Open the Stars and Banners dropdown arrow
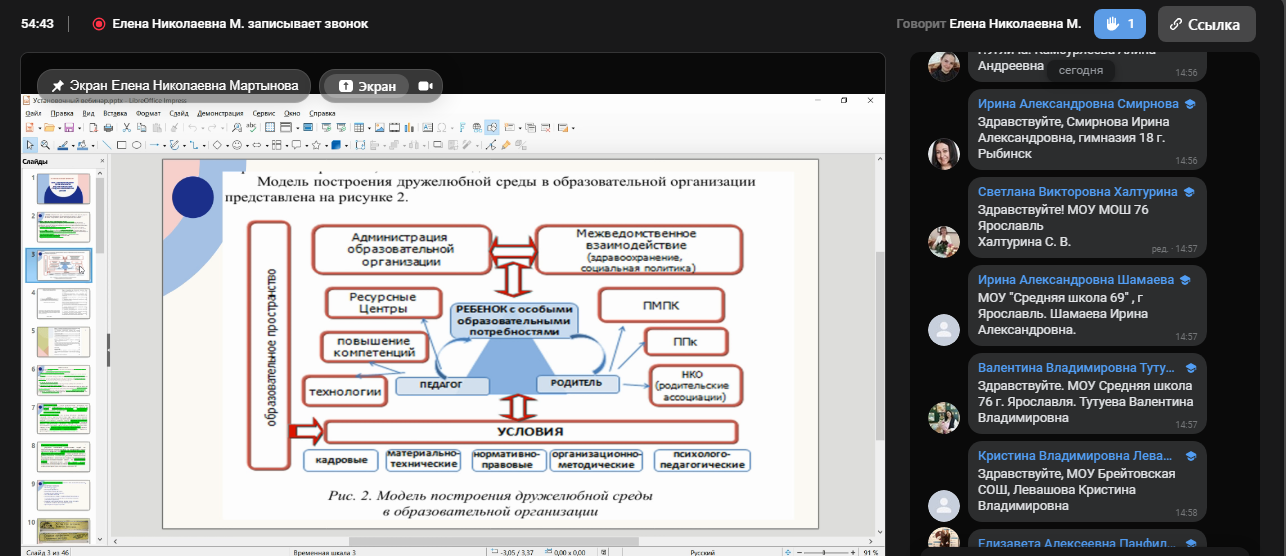Image resolution: width=1286 pixels, height=556 pixels. tap(326, 145)
